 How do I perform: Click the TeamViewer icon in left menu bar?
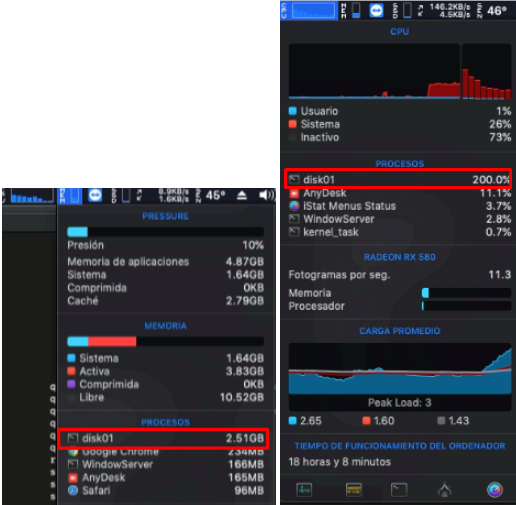tap(95, 195)
